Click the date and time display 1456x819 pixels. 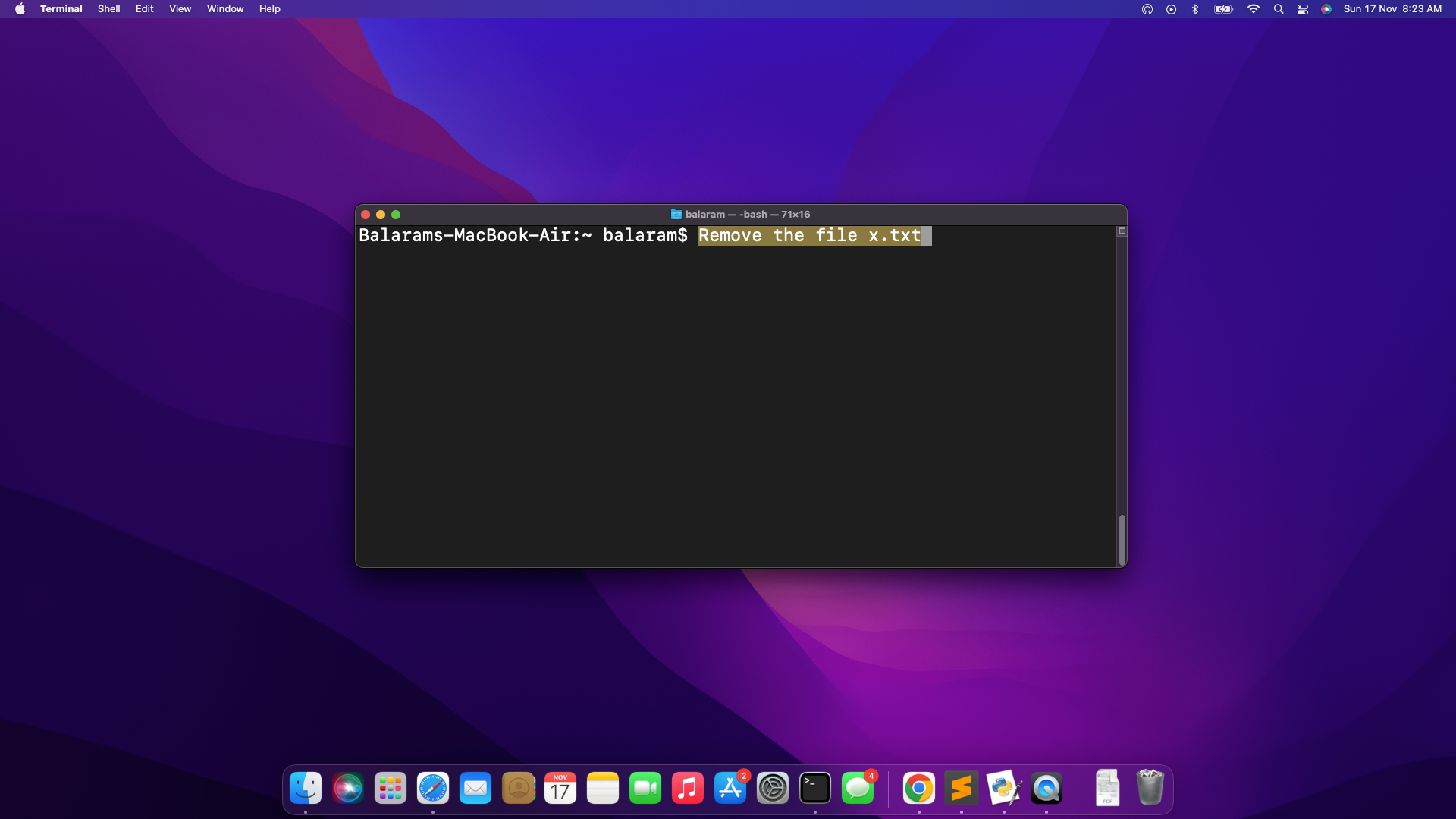pos(1392,9)
